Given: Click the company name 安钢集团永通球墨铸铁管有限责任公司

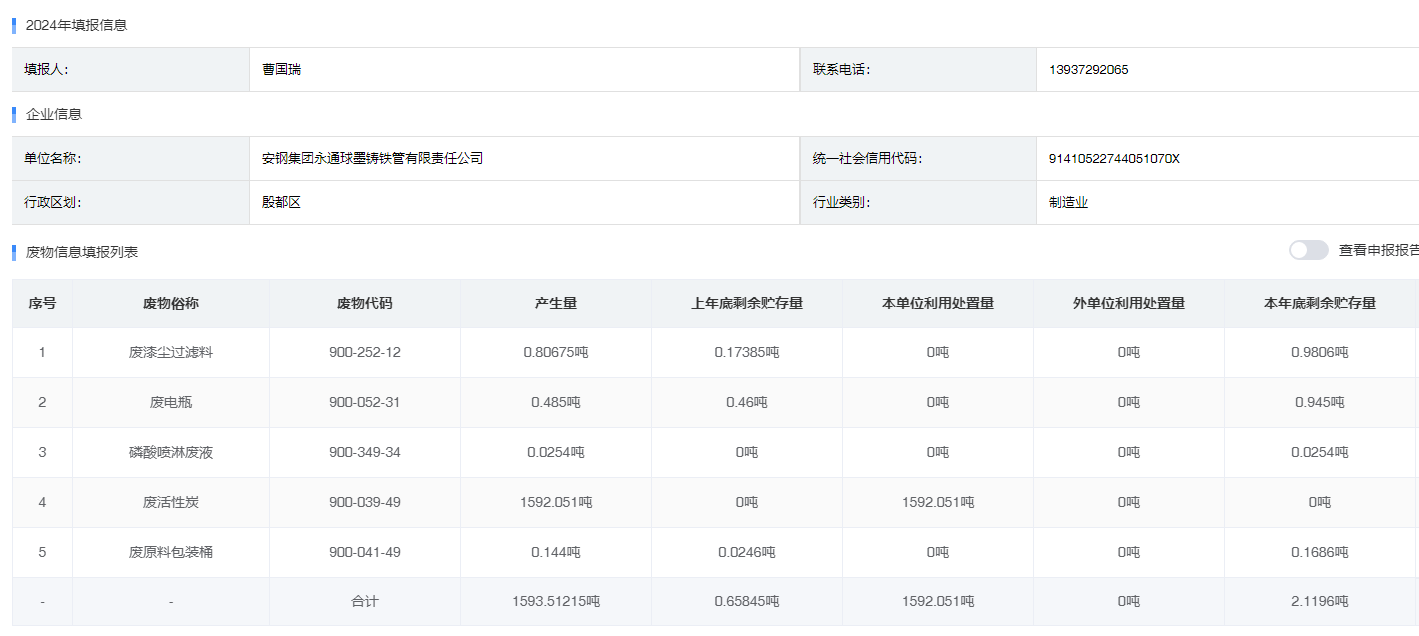Looking at the screenshot, I should tap(374, 157).
